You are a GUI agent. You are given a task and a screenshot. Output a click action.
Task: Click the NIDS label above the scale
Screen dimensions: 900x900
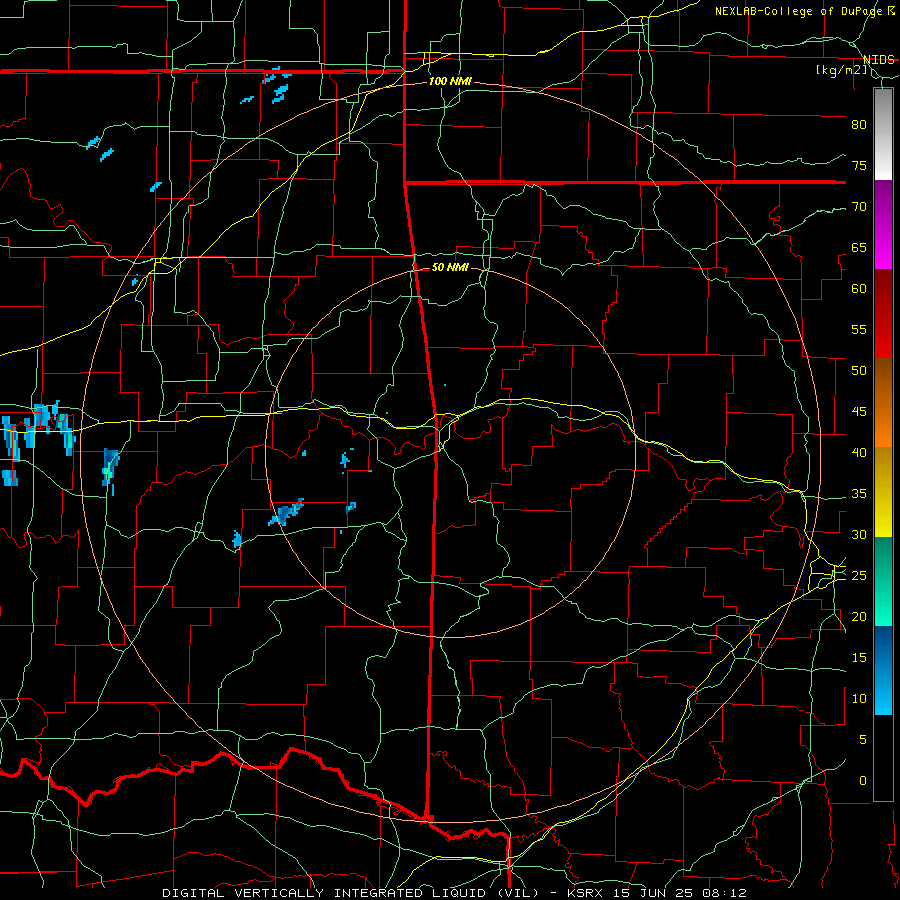(x=878, y=60)
